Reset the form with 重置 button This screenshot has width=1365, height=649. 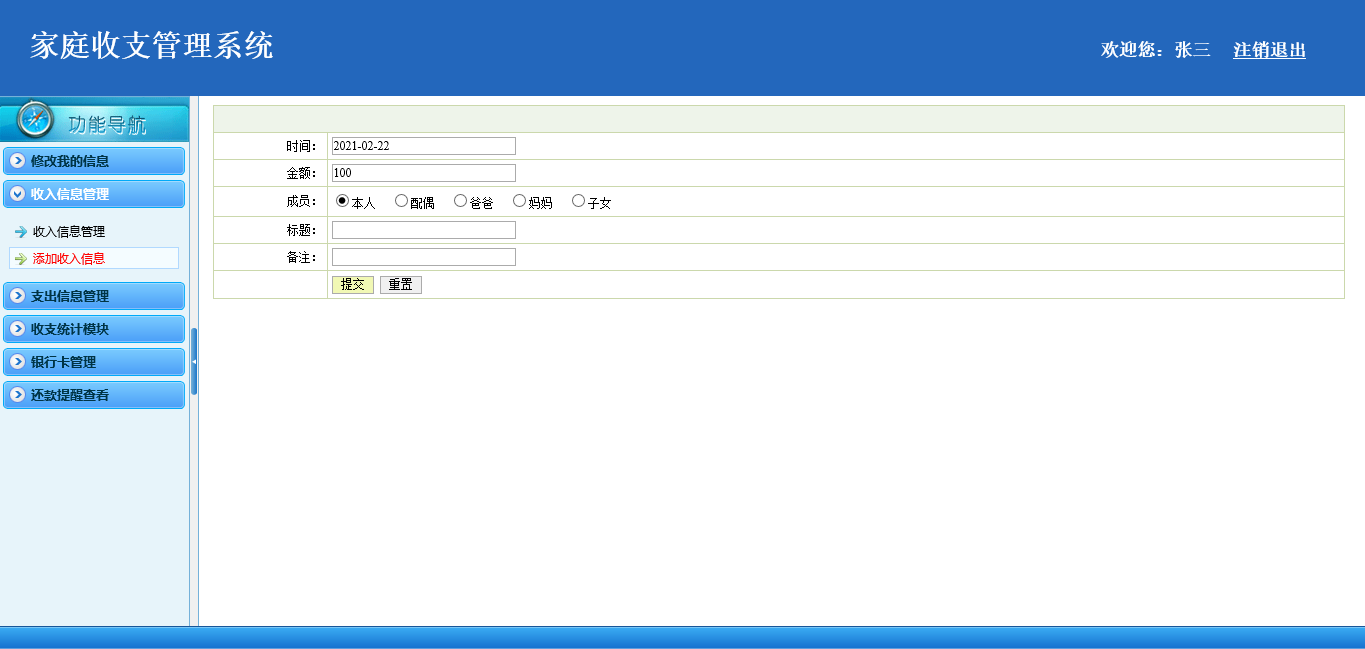pyautogui.click(x=401, y=285)
